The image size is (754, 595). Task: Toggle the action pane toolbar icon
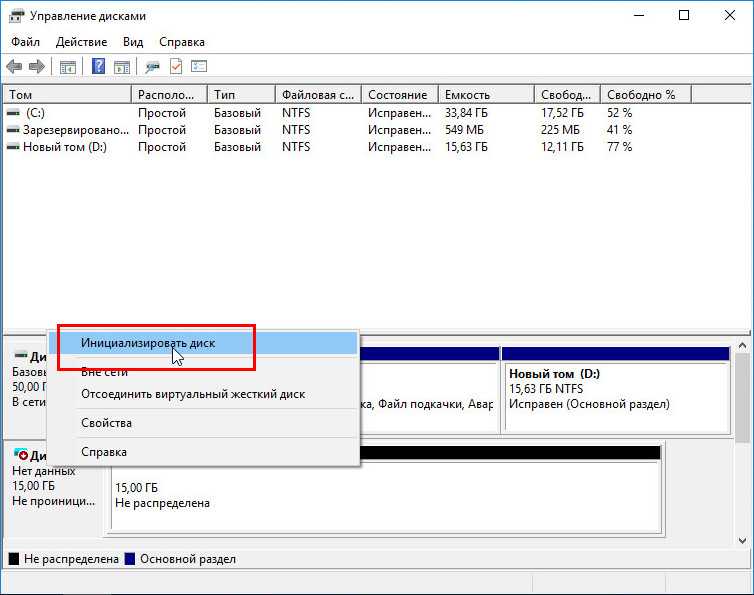pos(122,67)
